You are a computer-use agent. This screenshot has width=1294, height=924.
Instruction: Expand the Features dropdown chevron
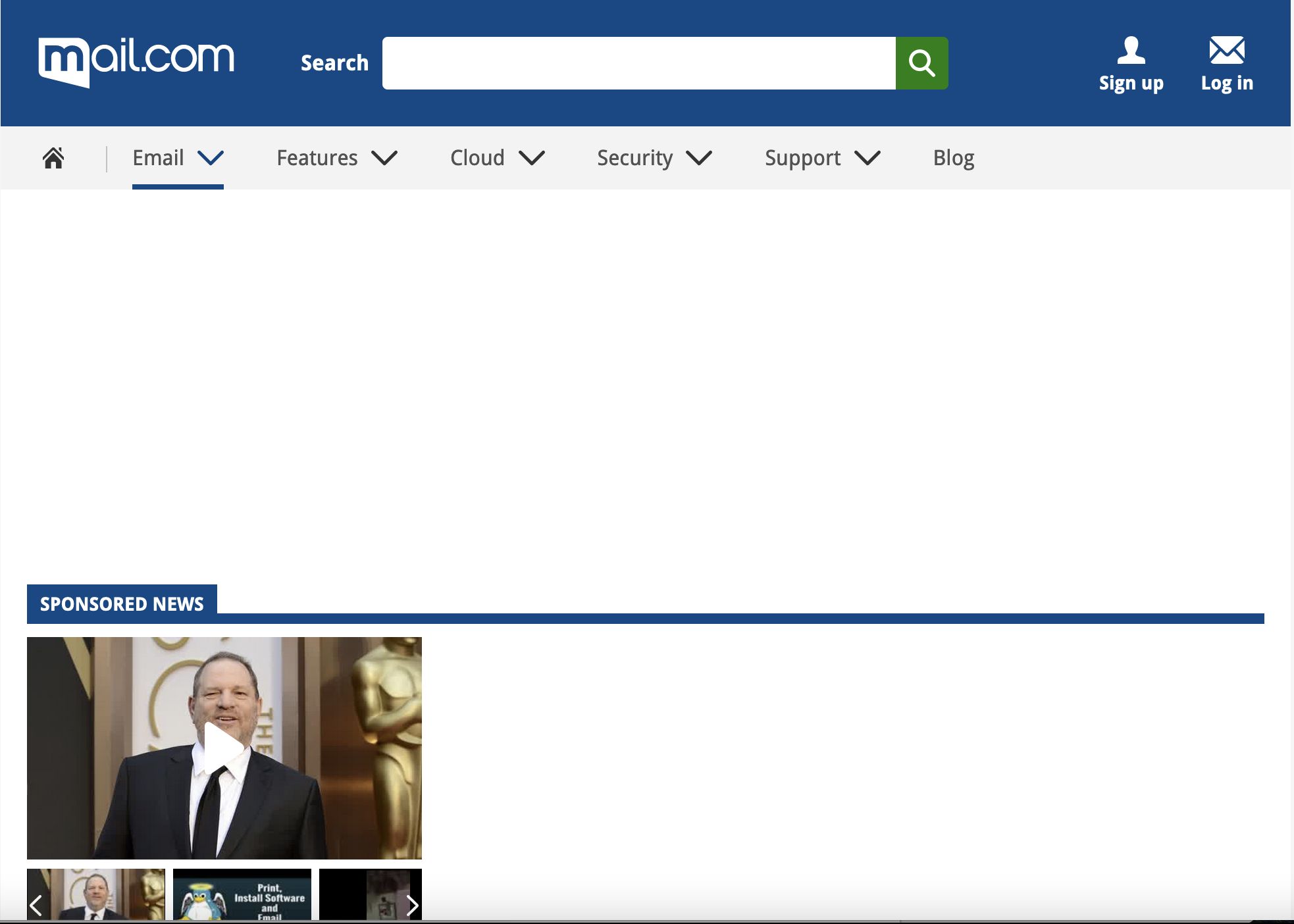(384, 158)
